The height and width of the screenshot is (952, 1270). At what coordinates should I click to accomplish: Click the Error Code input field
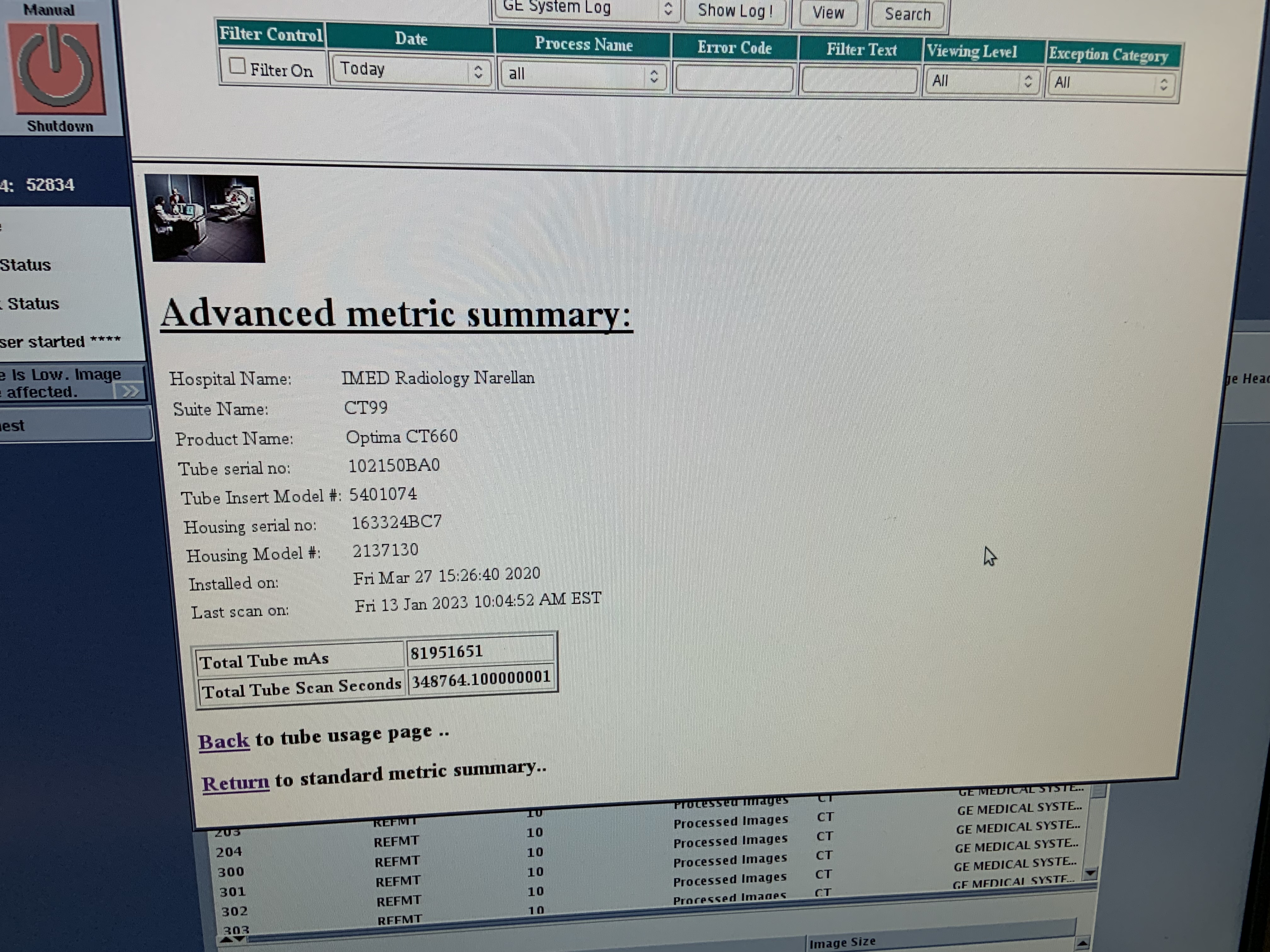tap(734, 79)
